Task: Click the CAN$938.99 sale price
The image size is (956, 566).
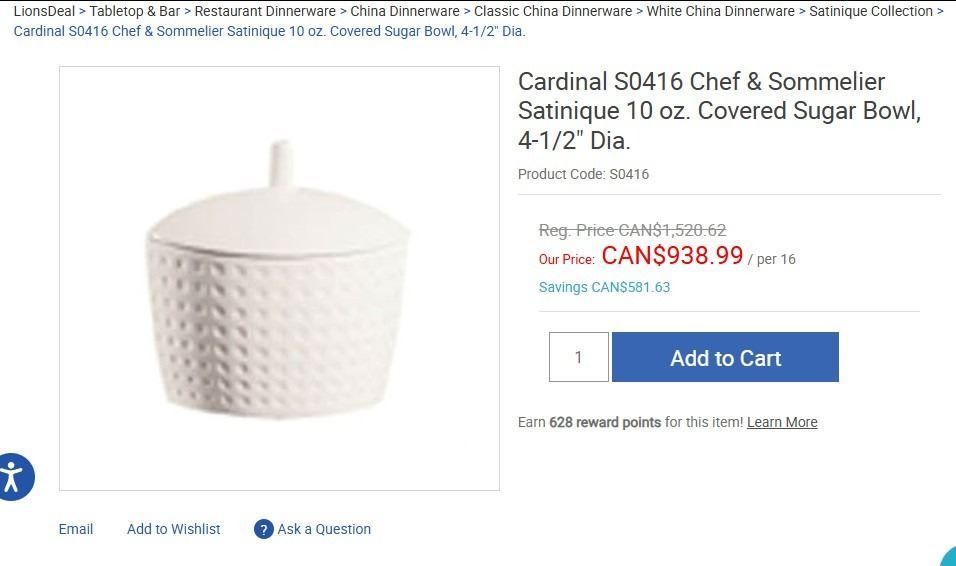Action: tap(672, 256)
